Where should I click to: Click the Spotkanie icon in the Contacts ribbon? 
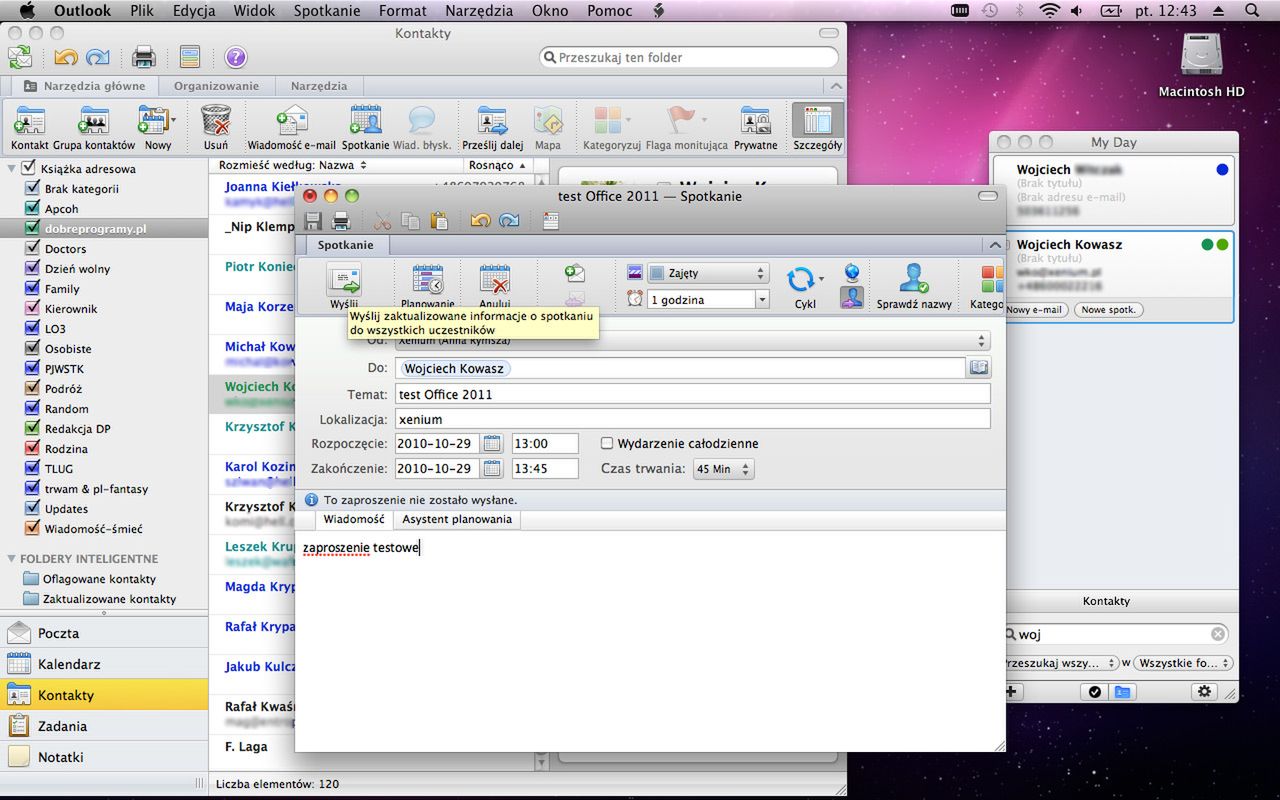pos(365,122)
